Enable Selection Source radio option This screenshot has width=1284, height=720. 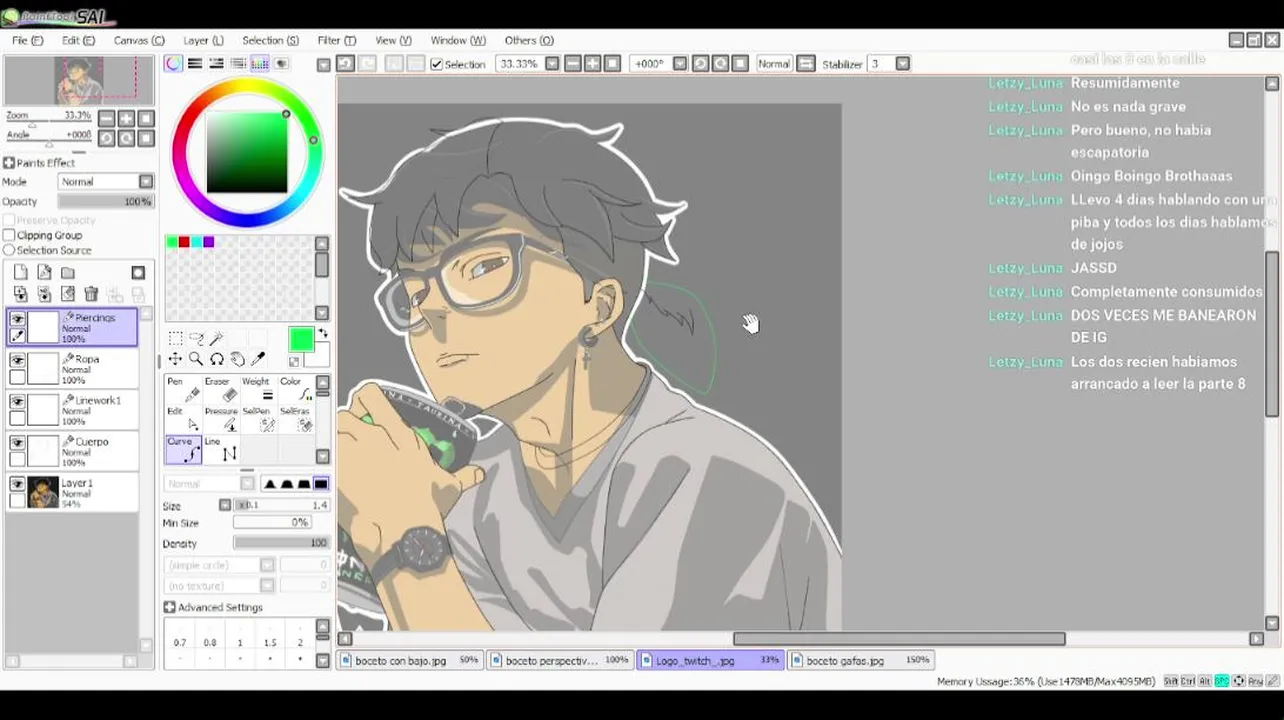point(9,250)
